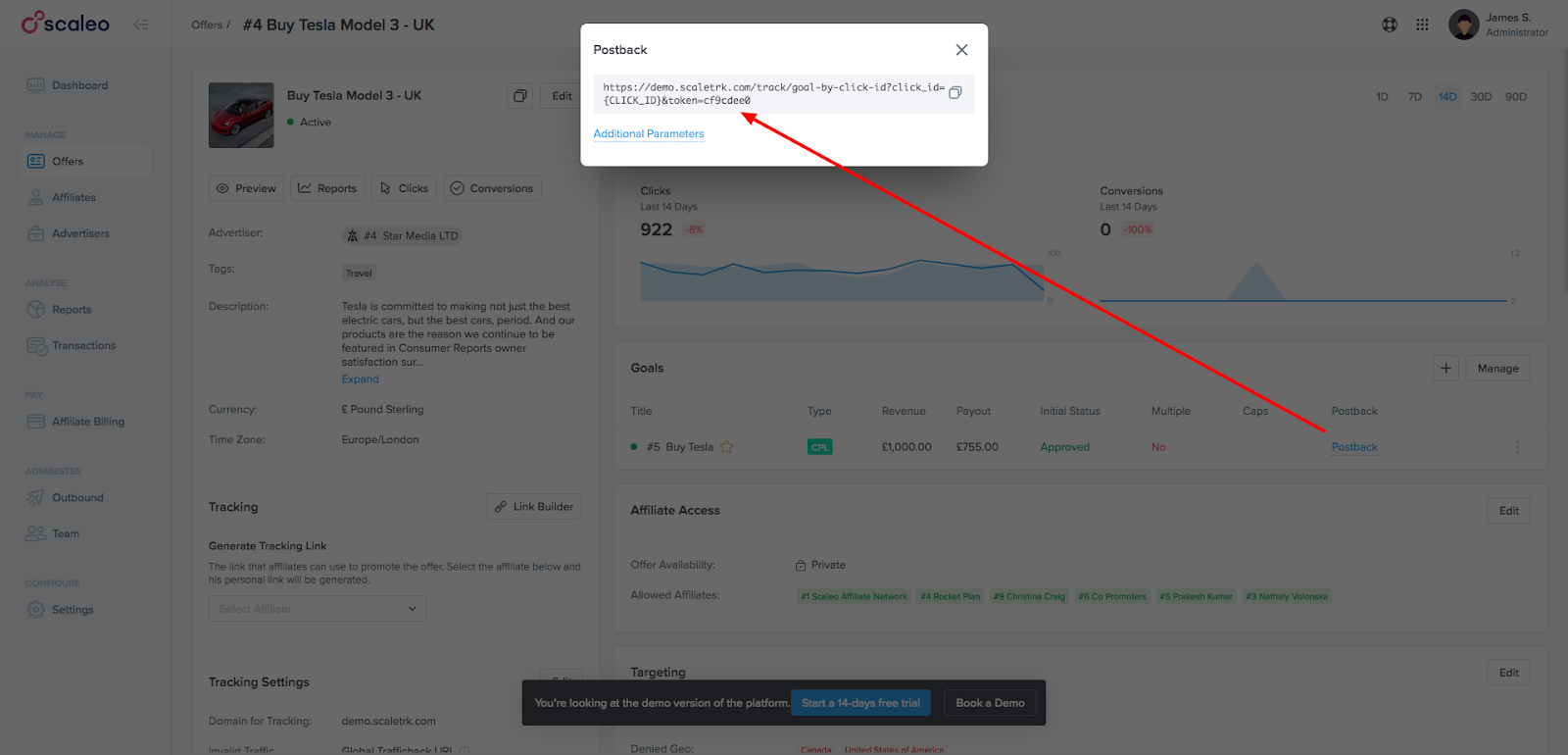Click the Travel tag
The image size is (1568, 755).
click(x=359, y=273)
